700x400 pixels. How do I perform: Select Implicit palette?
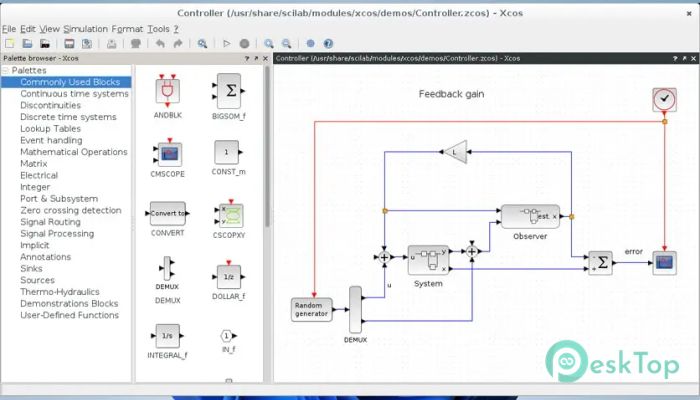[x=34, y=245]
